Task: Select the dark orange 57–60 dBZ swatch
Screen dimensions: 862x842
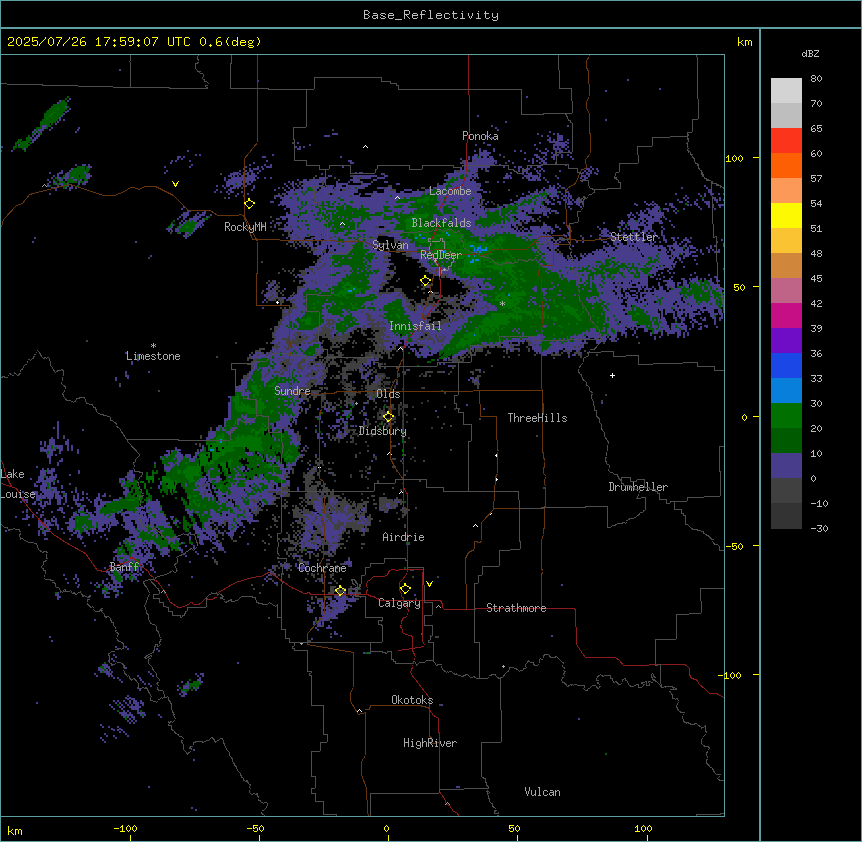Action: (x=786, y=165)
